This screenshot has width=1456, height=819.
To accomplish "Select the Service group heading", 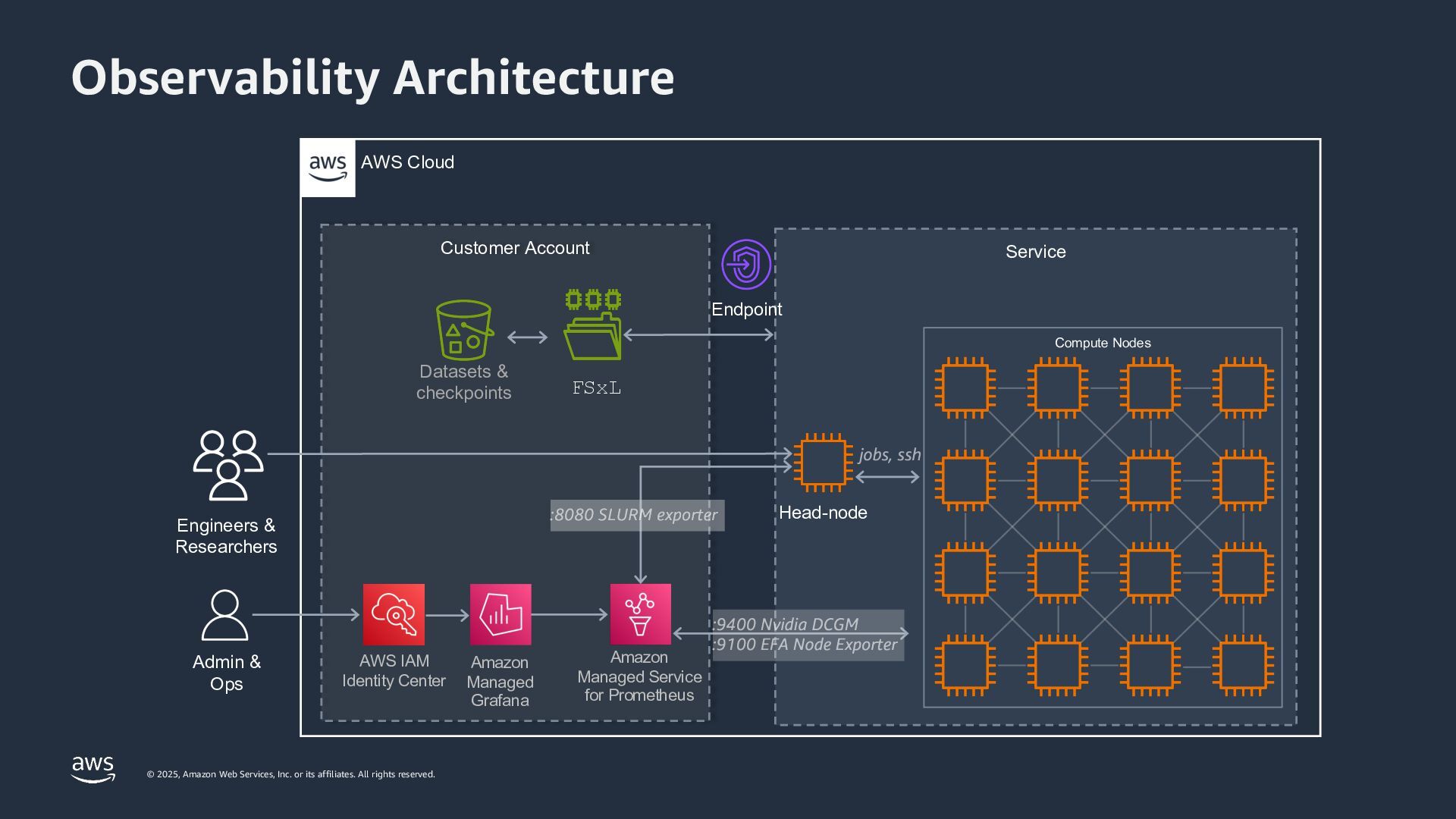I will pos(1036,252).
